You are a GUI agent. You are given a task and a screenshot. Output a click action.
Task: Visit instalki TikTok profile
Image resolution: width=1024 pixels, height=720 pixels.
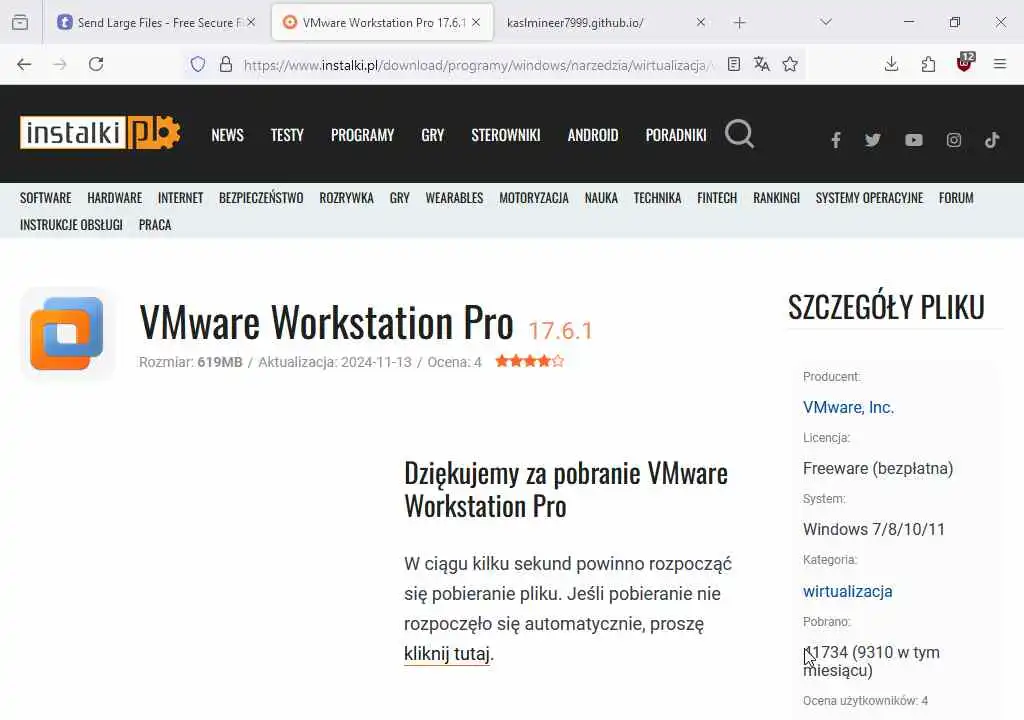coord(992,140)
